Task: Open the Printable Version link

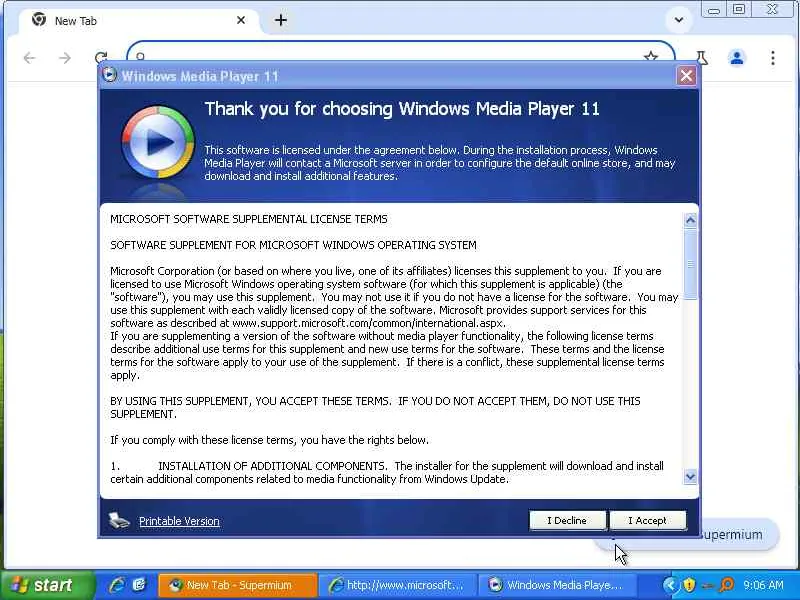Action: point(179,521)
